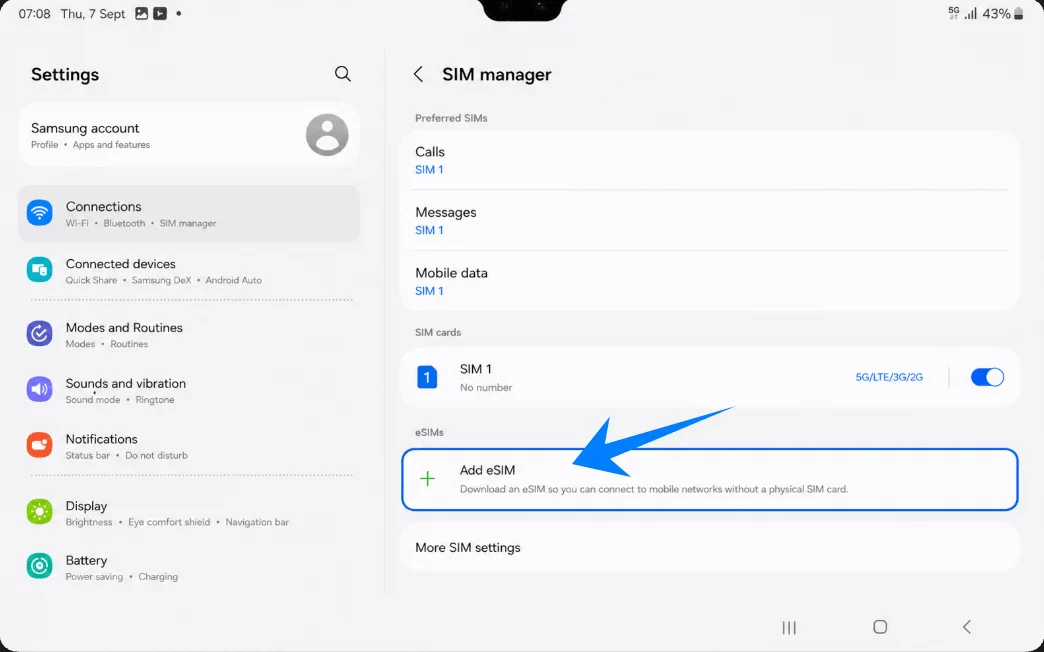Screen dimensions: 1044x652
Task: Tap the Connections Wi-Fi icon
Action: click(39, 213)
